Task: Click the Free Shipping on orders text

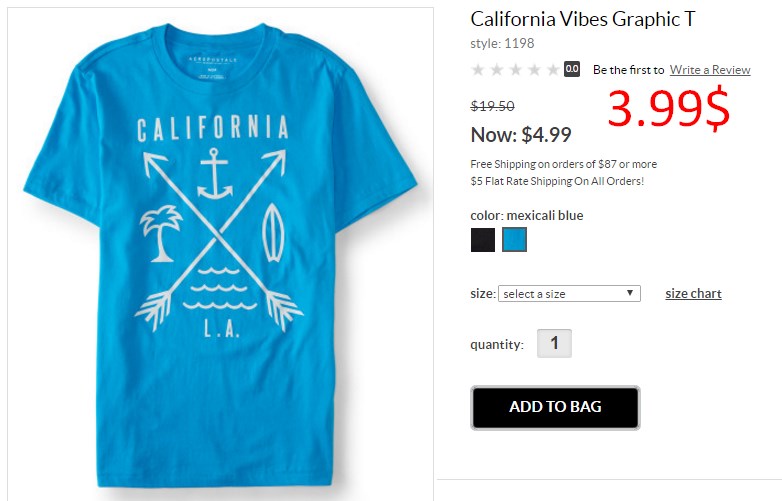Action: 564,164
